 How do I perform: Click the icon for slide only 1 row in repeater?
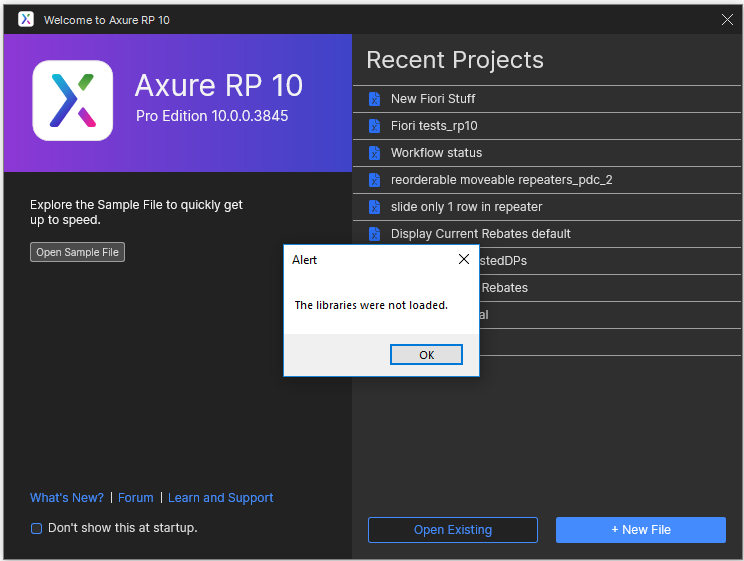click(x=374, y=207)
